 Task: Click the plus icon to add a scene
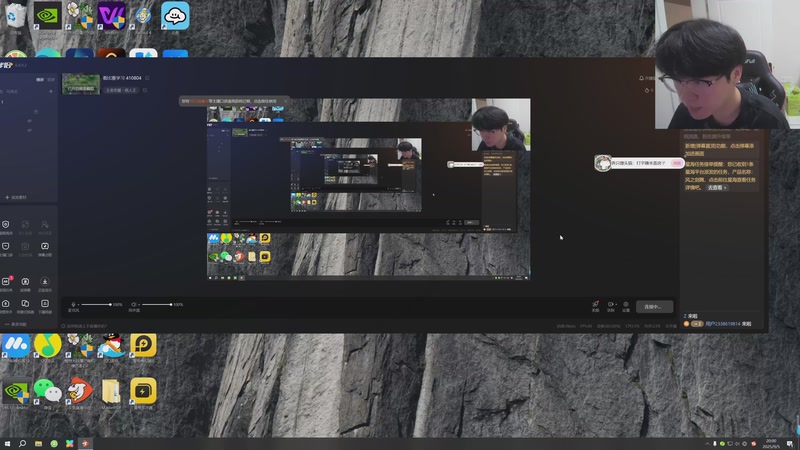click(51, 91)
